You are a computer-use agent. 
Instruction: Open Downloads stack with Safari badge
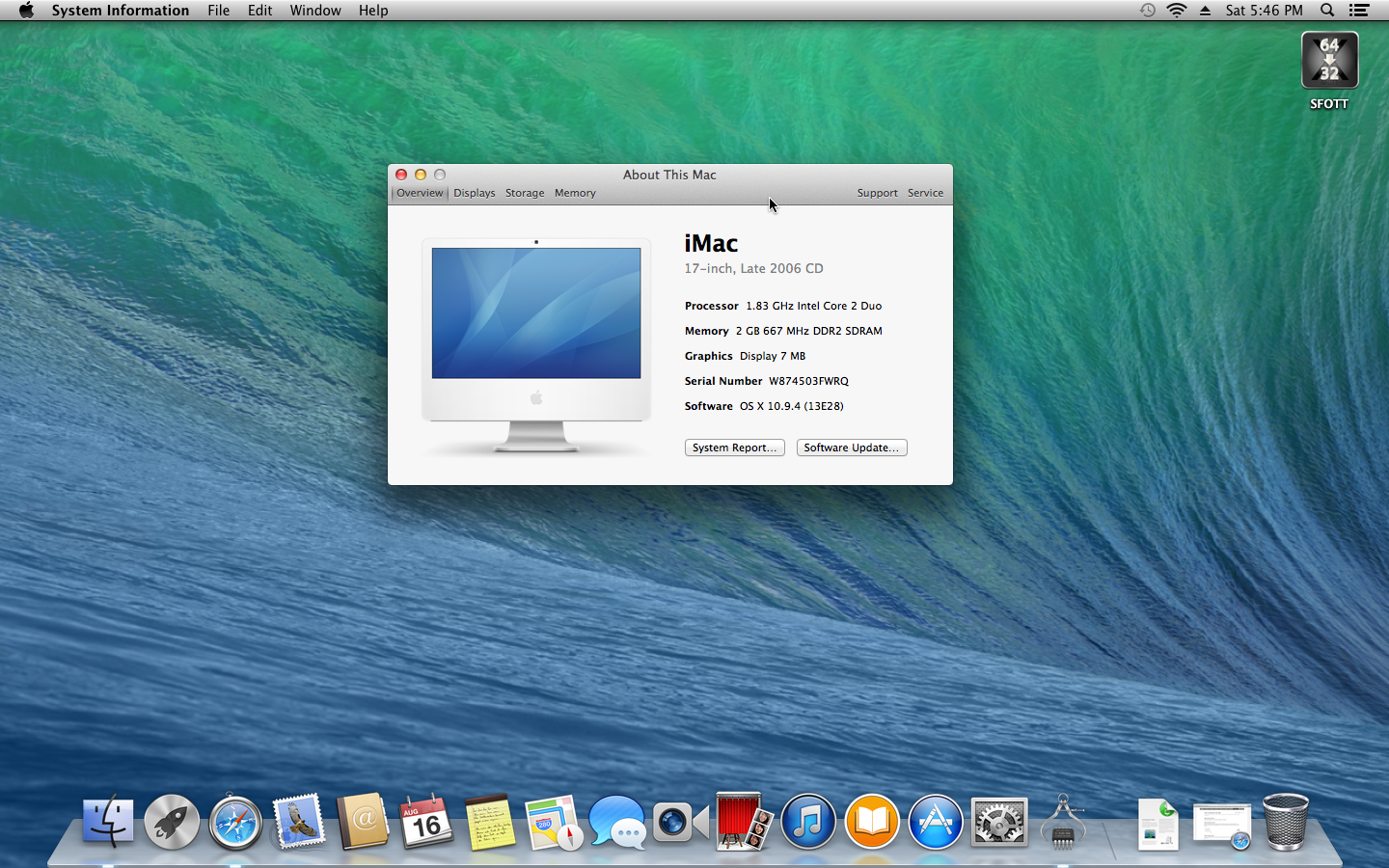click(1221, 826)
